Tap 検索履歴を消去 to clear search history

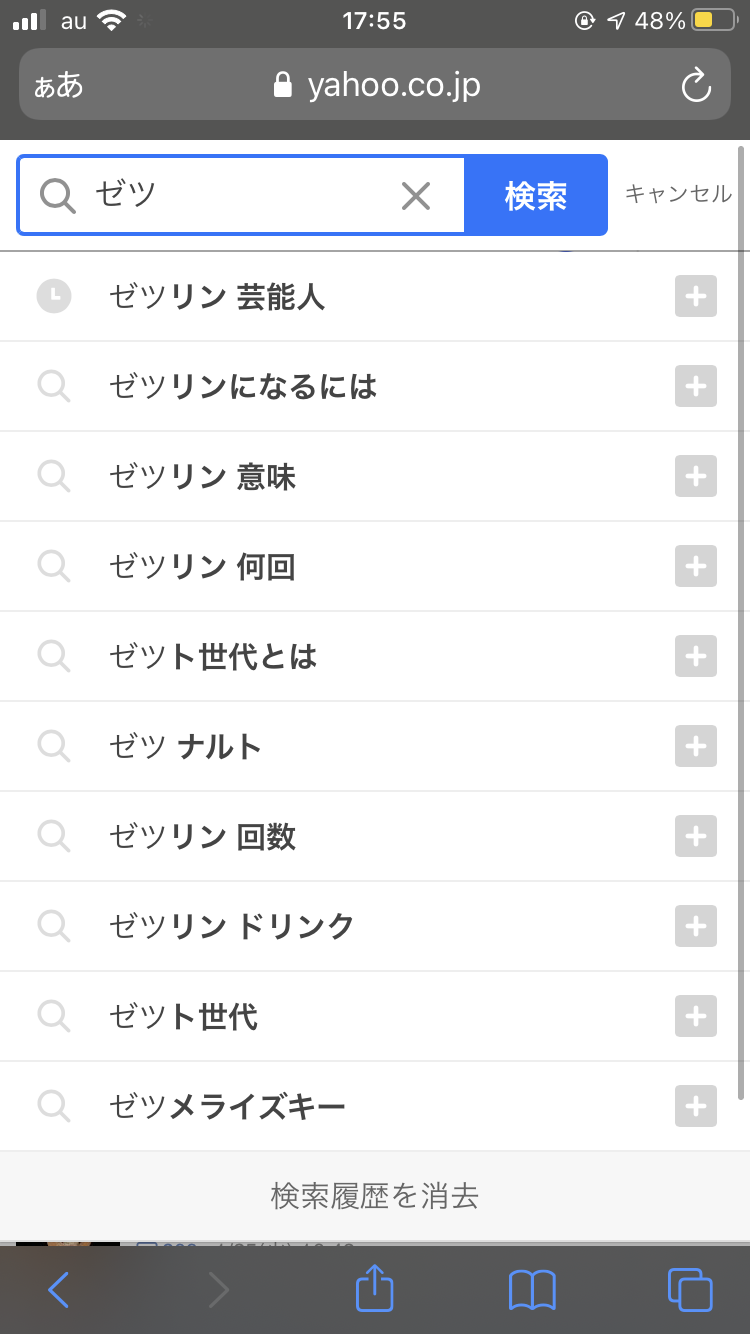tap(375, 1195)
